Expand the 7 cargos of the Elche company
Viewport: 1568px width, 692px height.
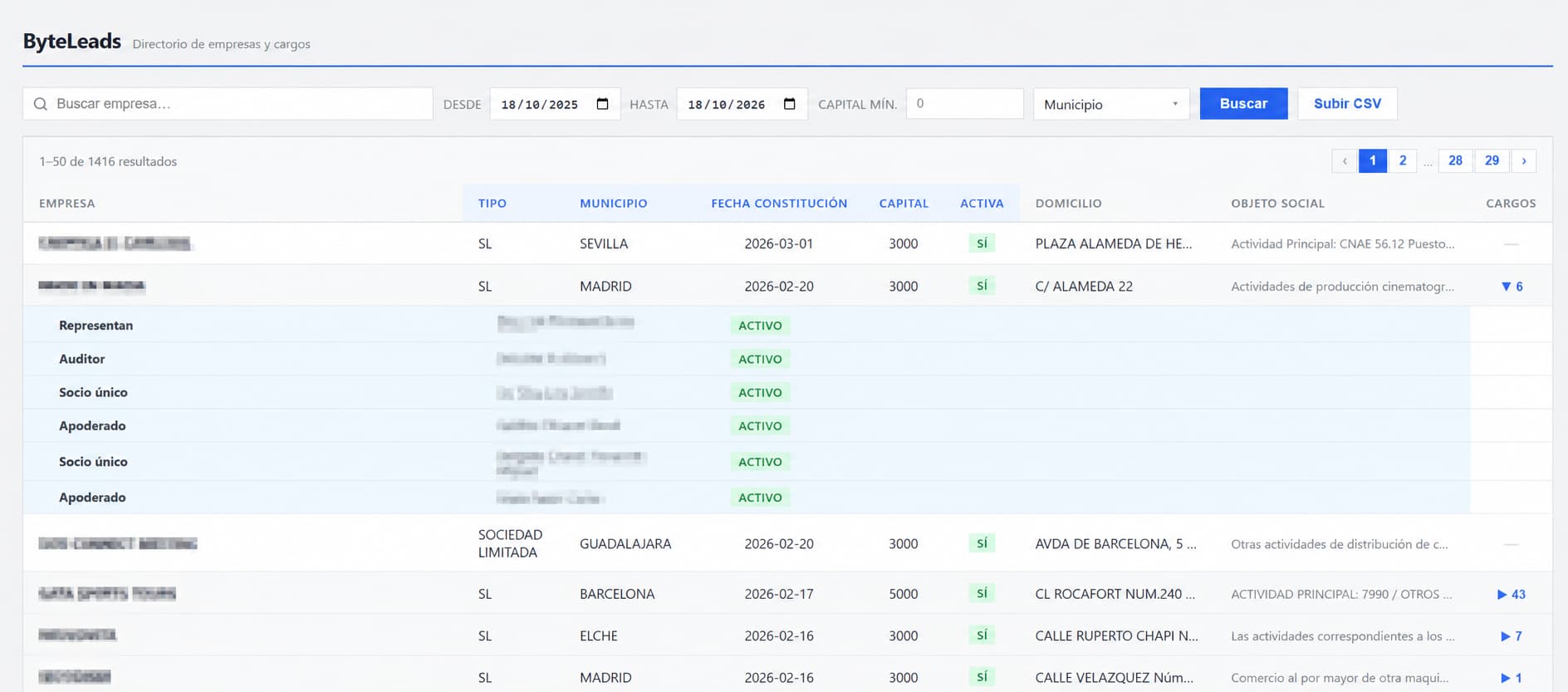click(x=1512, y=636)
